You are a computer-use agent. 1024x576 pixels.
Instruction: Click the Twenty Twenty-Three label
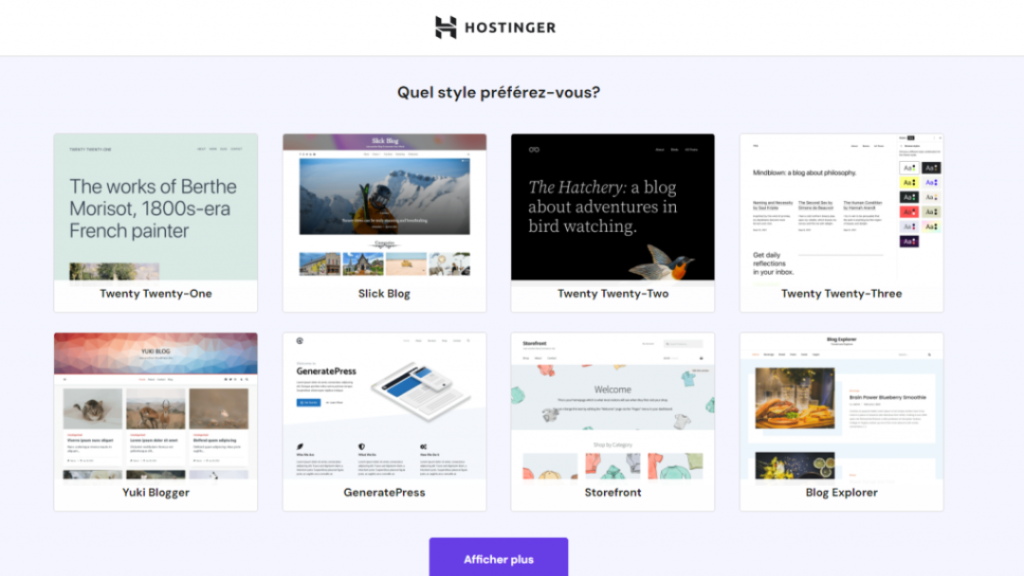pos(841,294)
